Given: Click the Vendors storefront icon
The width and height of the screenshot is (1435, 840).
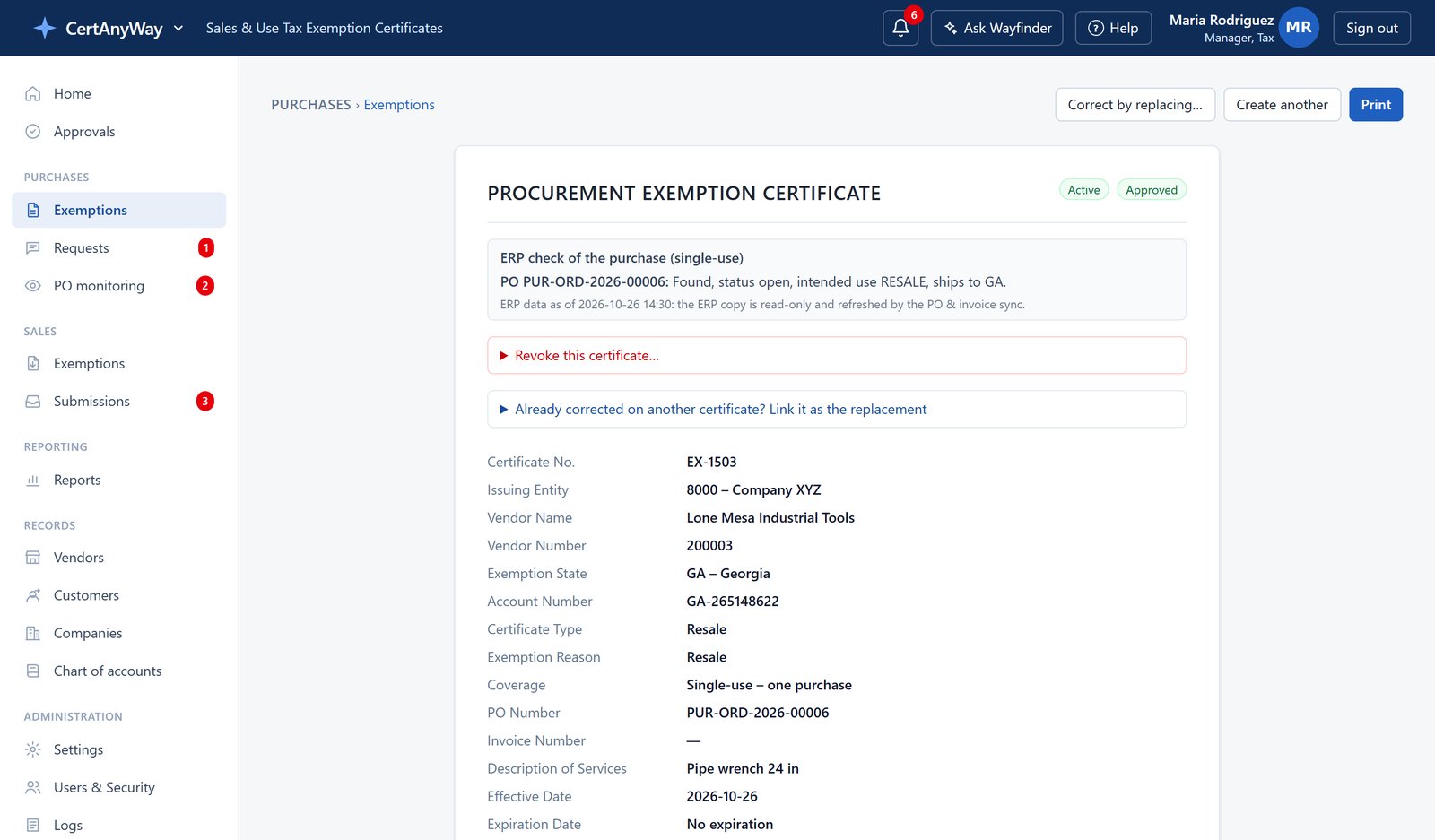Looking at the screenshot, I should point(33,557).
